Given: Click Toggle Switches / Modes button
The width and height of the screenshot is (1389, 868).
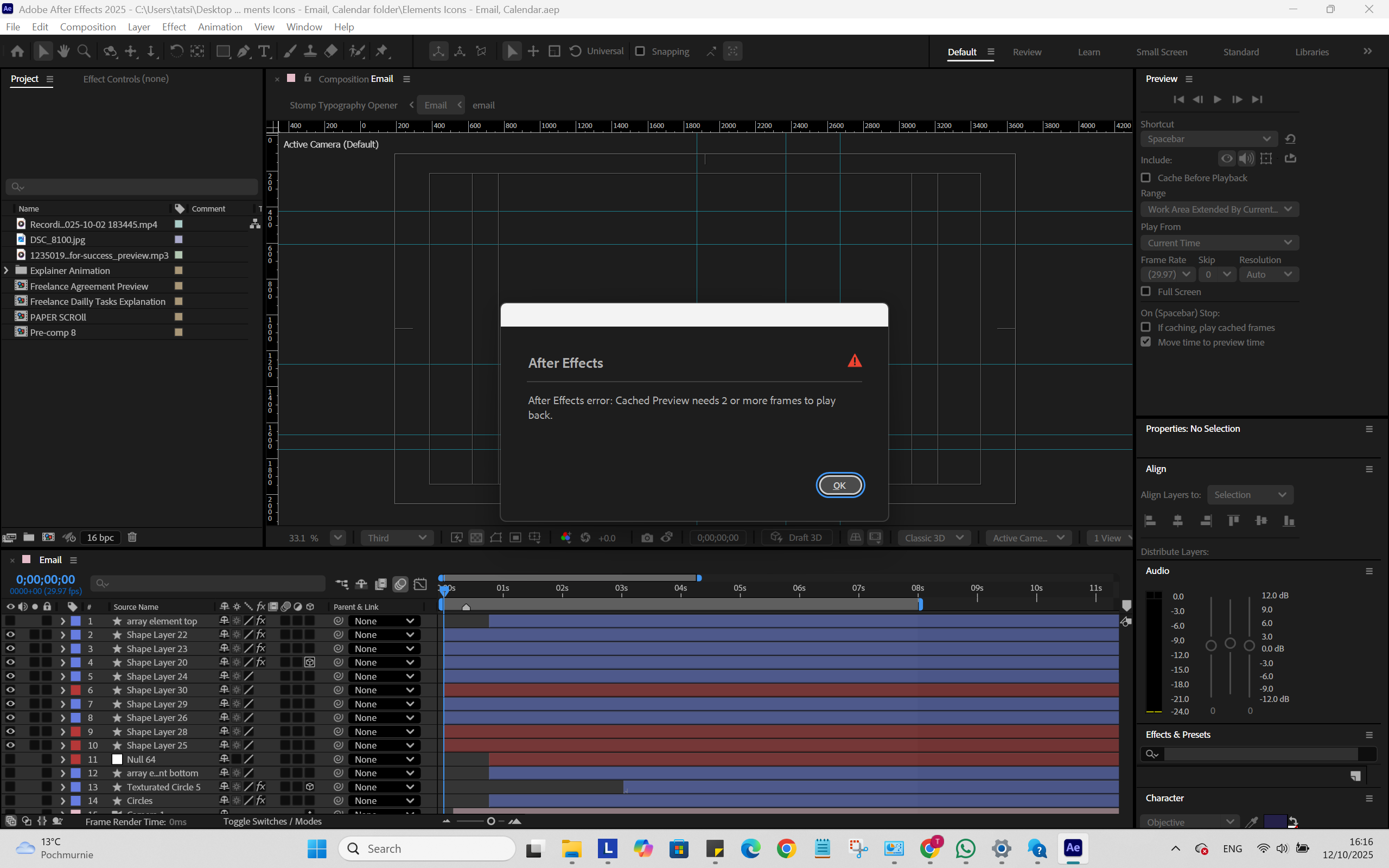Looking at the screenshot, I should pyautogui.click(x=272, y=821).
